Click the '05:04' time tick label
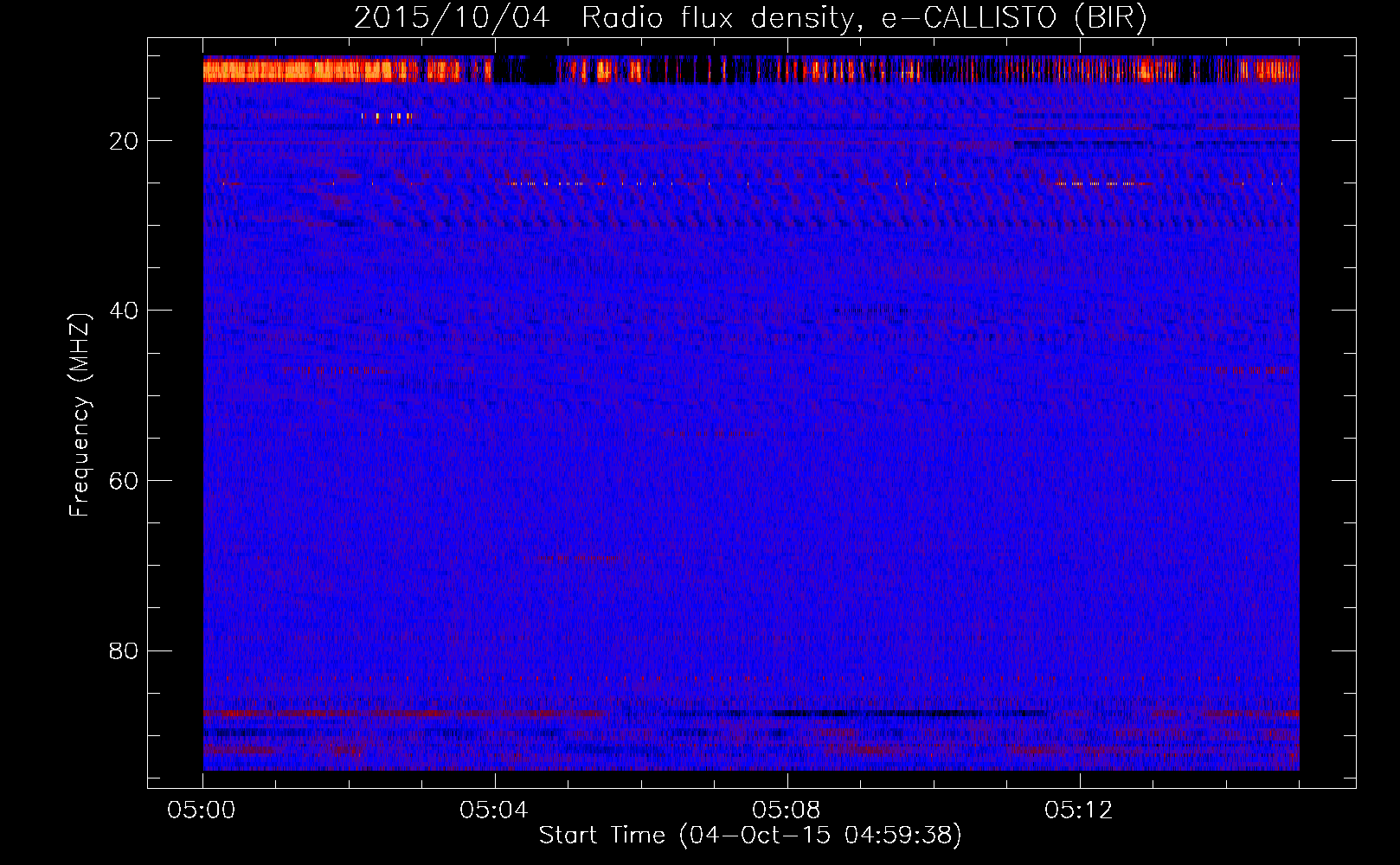The image size is (1400, 865). 494,811
